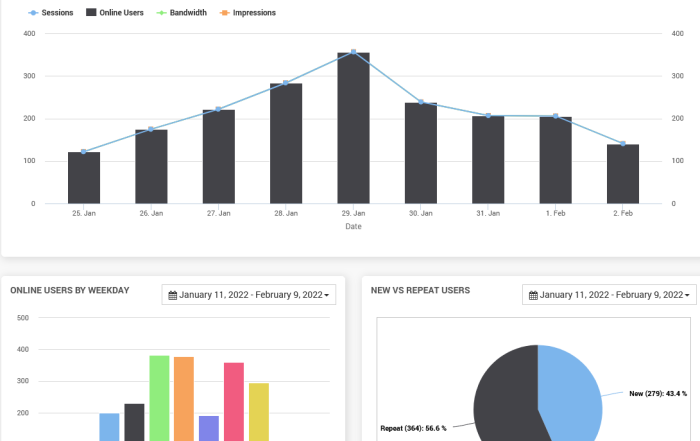Click the 1. Feb online users bar

(556, 160)
